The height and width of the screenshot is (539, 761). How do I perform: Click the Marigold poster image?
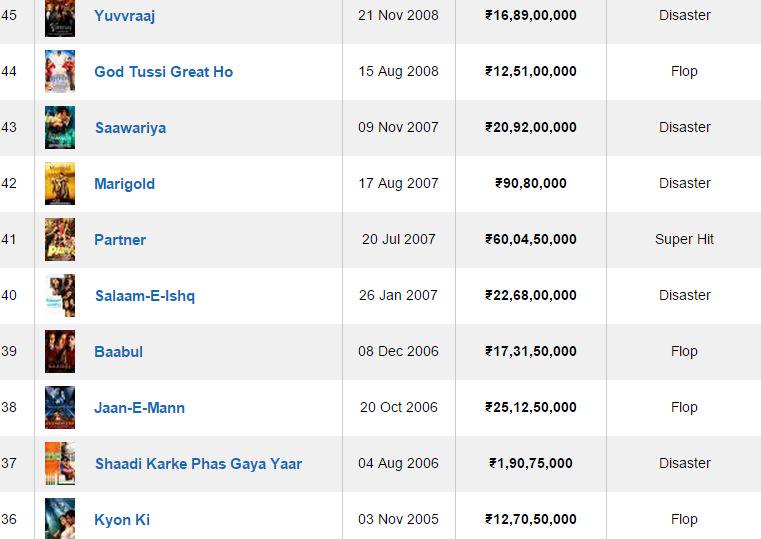(x=60, y=184)
